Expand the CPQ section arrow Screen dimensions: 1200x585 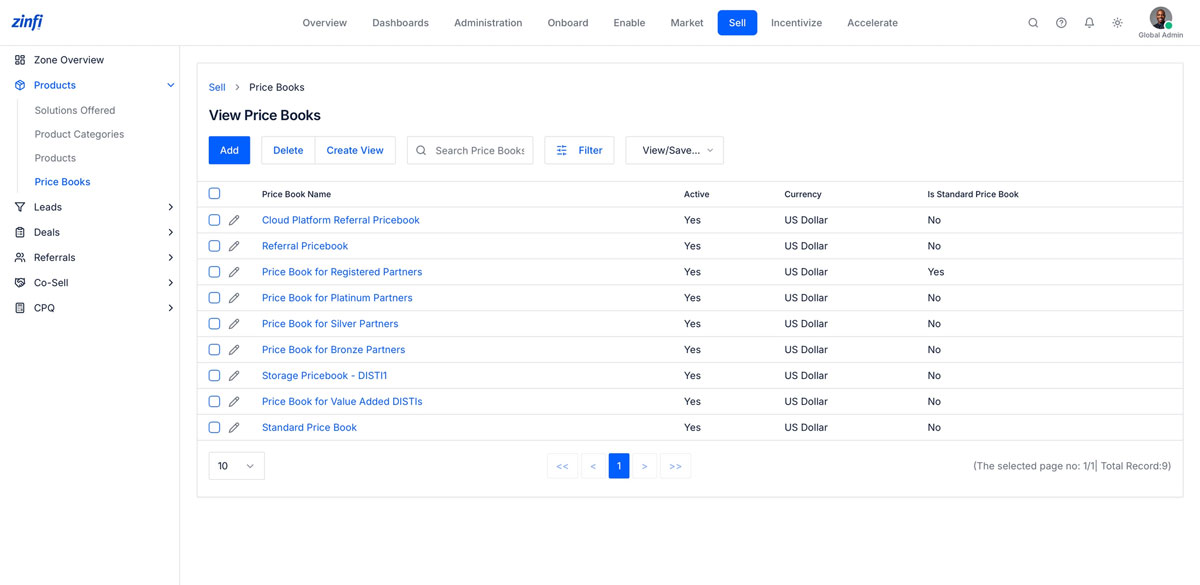[171, 308]
